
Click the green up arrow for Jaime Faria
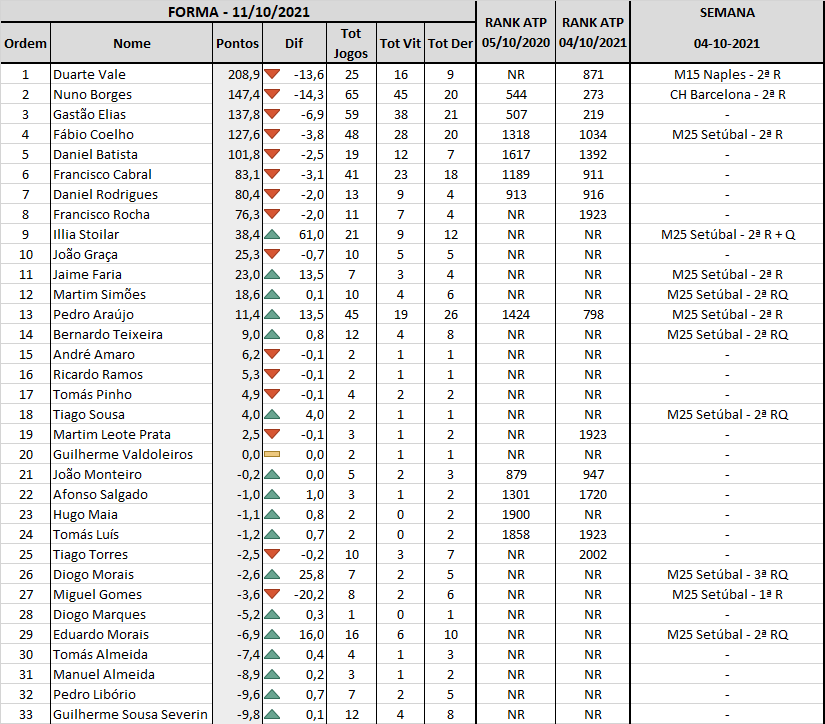point(272,274)
